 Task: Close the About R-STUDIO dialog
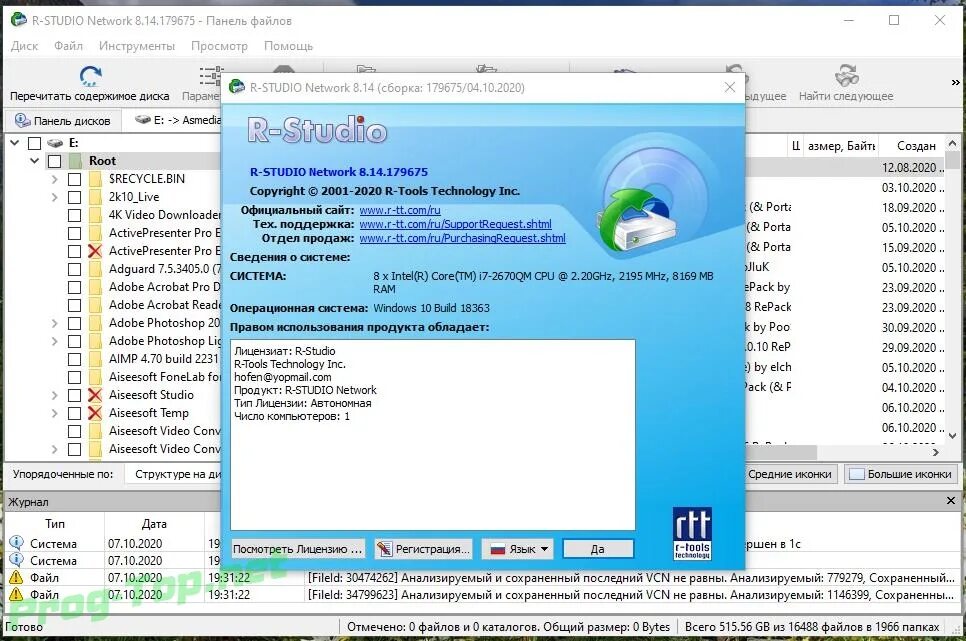pos(730,88)
